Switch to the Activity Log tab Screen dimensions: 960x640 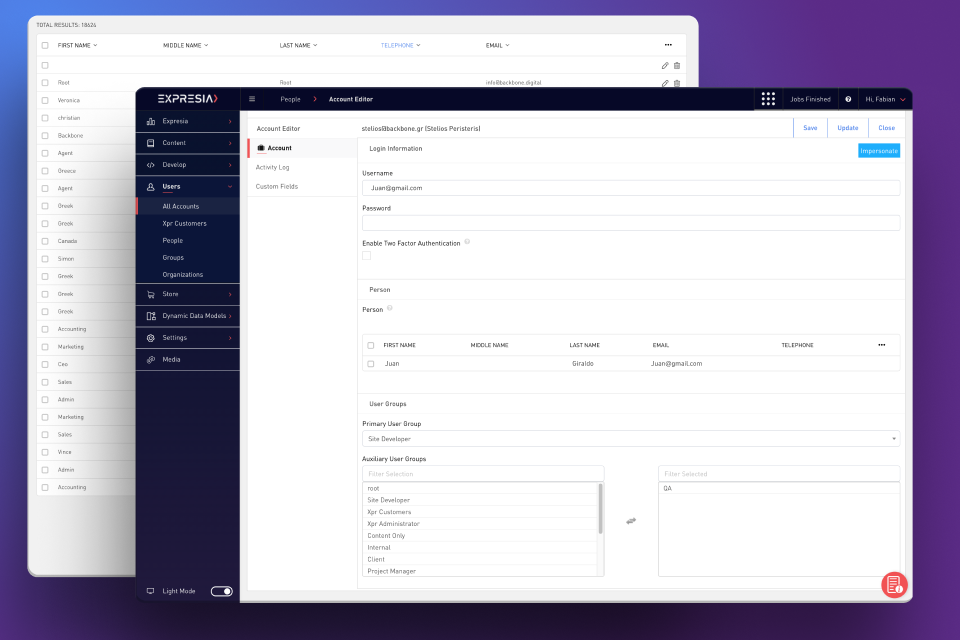[272, 167]
